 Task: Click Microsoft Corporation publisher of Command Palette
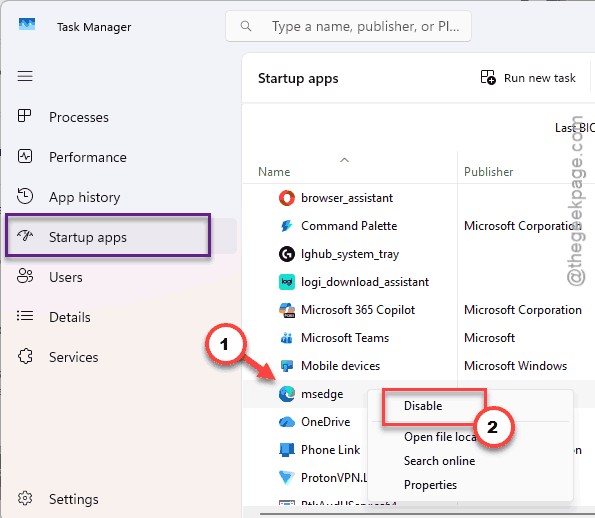pyautogui.click(x=523, y=226)
